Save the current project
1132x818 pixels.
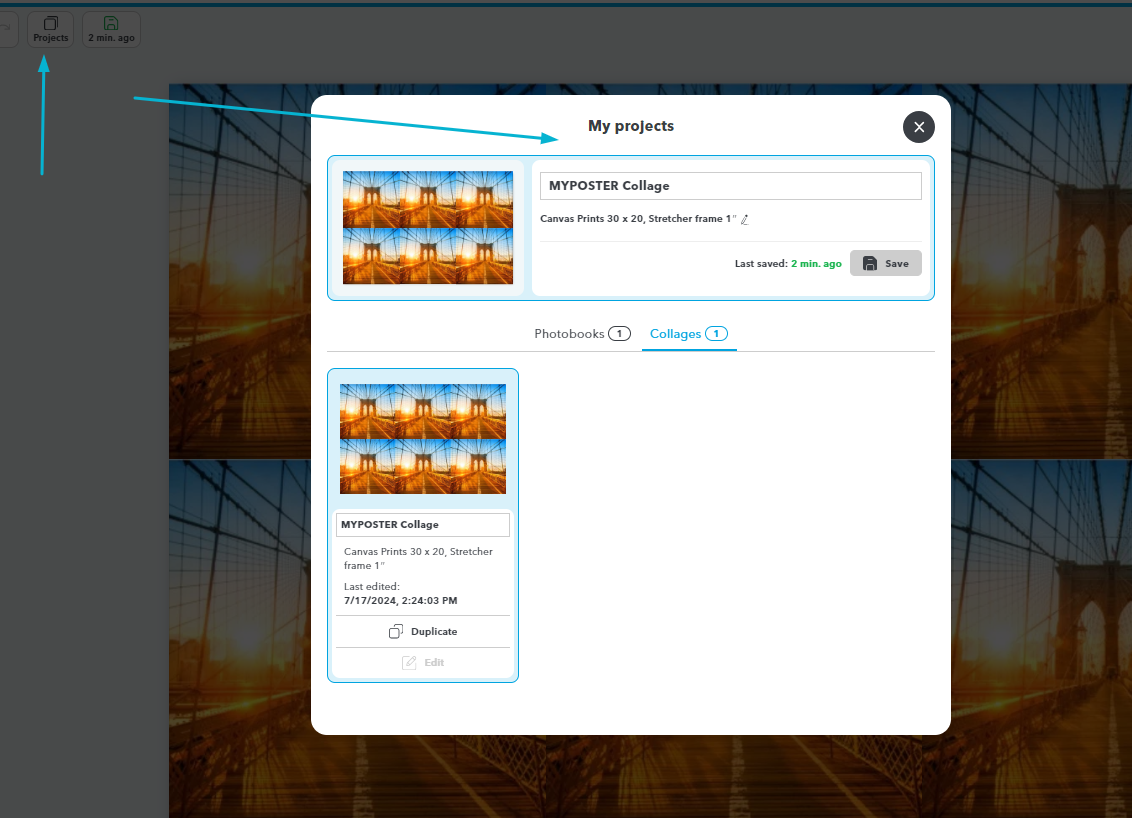(886, 264)
